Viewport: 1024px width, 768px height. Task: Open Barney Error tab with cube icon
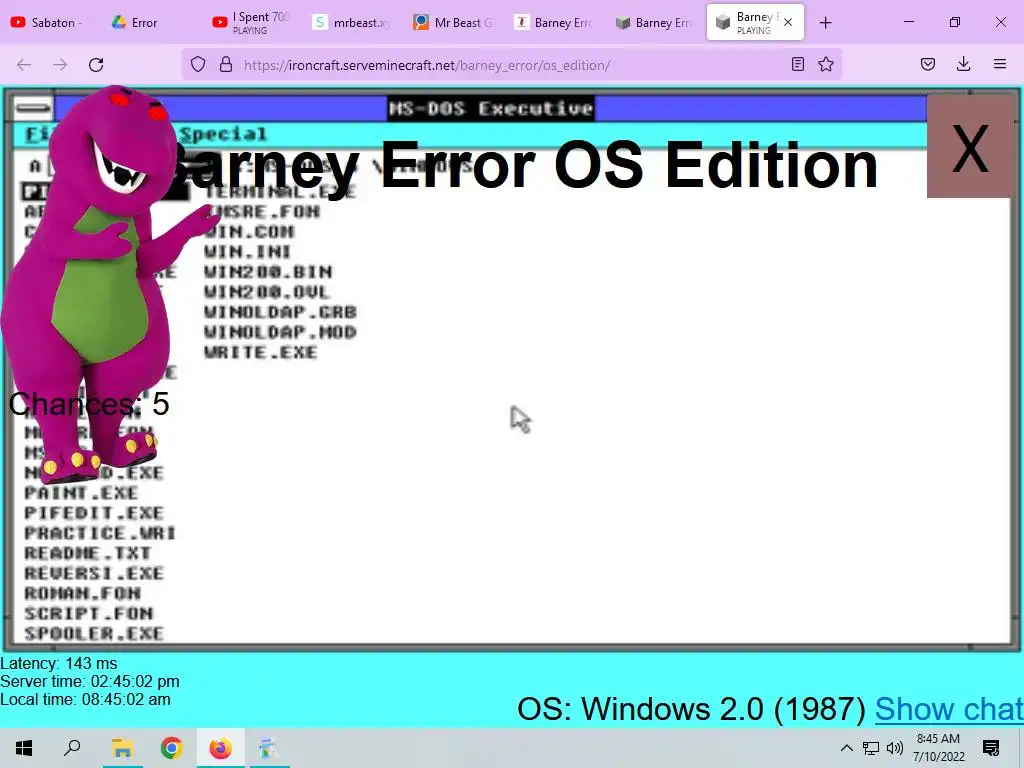pyautogui.click(x=654, y=22)
